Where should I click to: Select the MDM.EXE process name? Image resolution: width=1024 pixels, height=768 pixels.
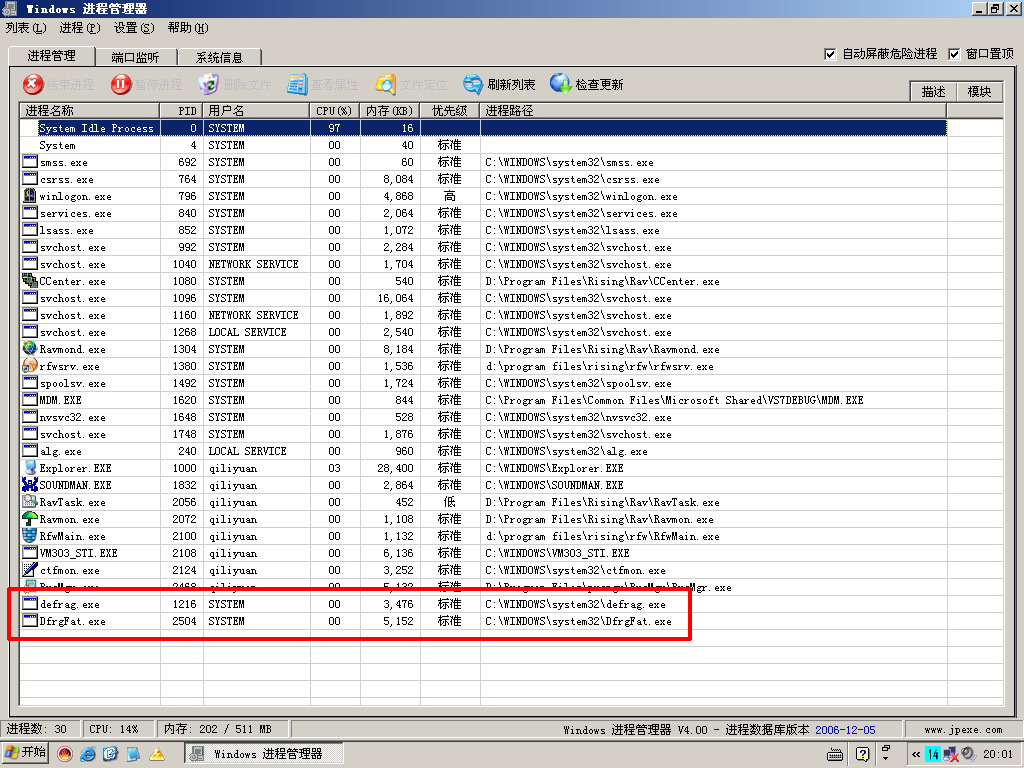[61, 400]
